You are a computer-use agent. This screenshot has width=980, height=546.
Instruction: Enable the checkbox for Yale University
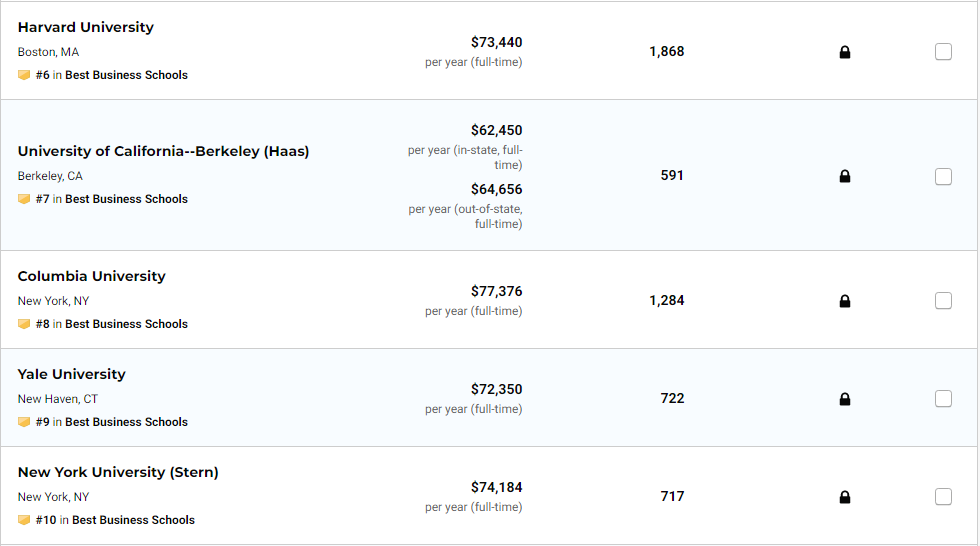pos(943,399)
